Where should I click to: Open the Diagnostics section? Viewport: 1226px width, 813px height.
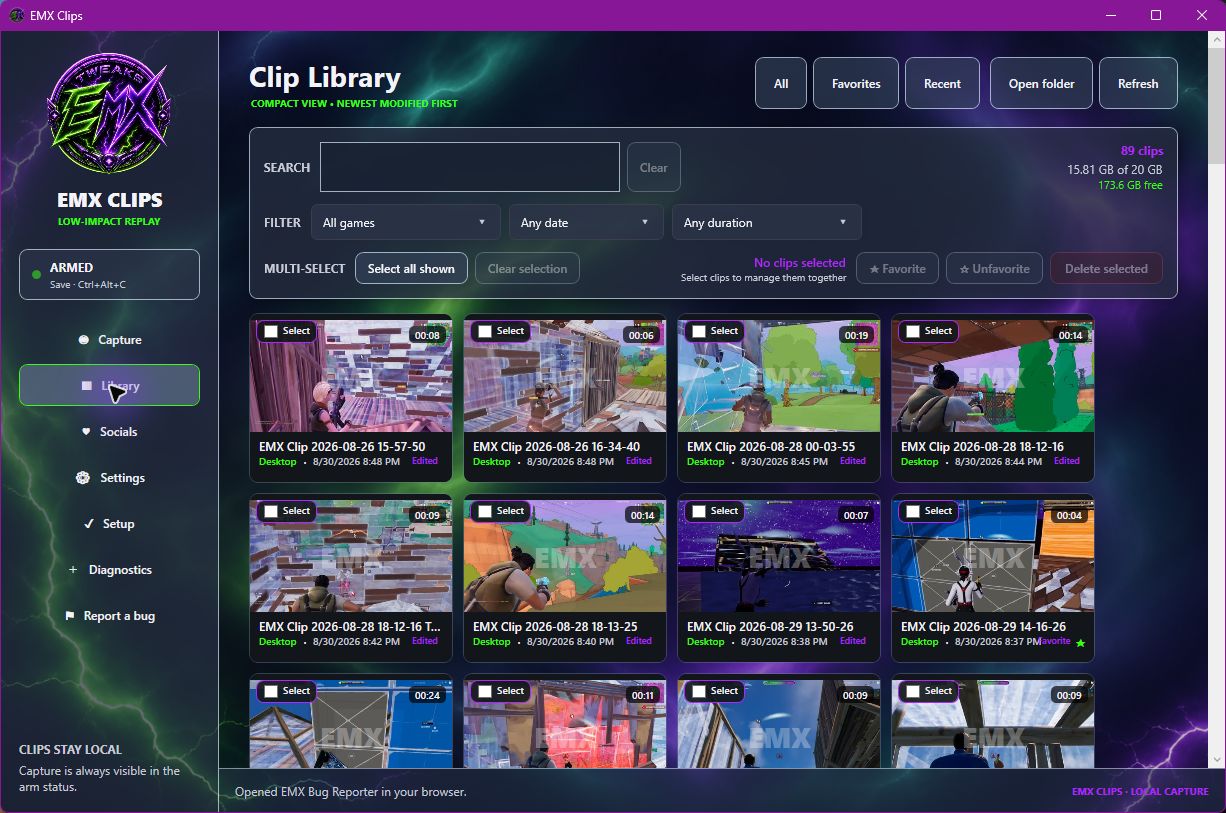[x=109, y=570]
